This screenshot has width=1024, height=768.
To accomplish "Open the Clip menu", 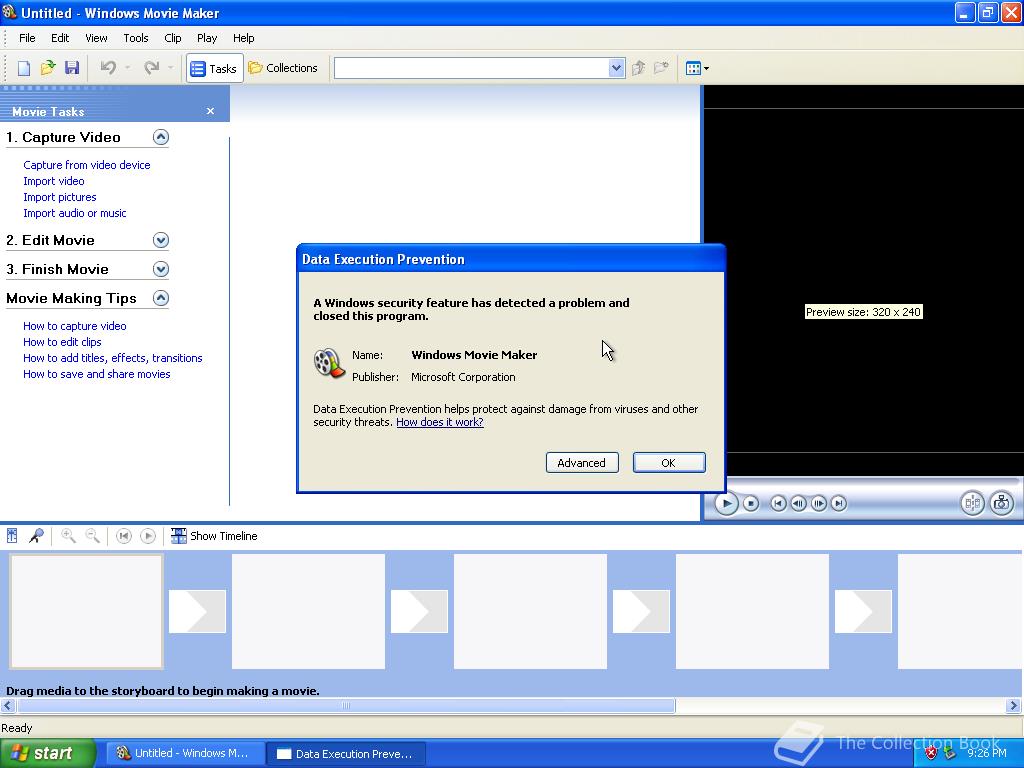I will [x=172, y=38].
